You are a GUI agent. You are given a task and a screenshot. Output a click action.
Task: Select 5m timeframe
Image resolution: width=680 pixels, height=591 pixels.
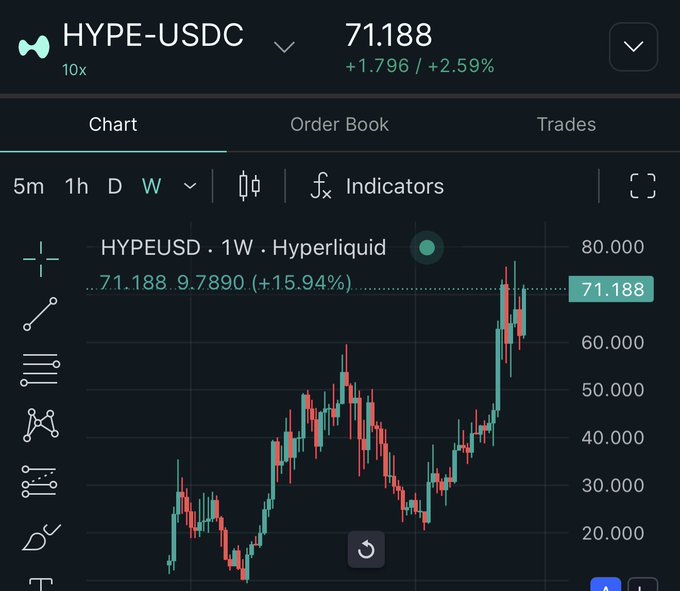[29, 186]
